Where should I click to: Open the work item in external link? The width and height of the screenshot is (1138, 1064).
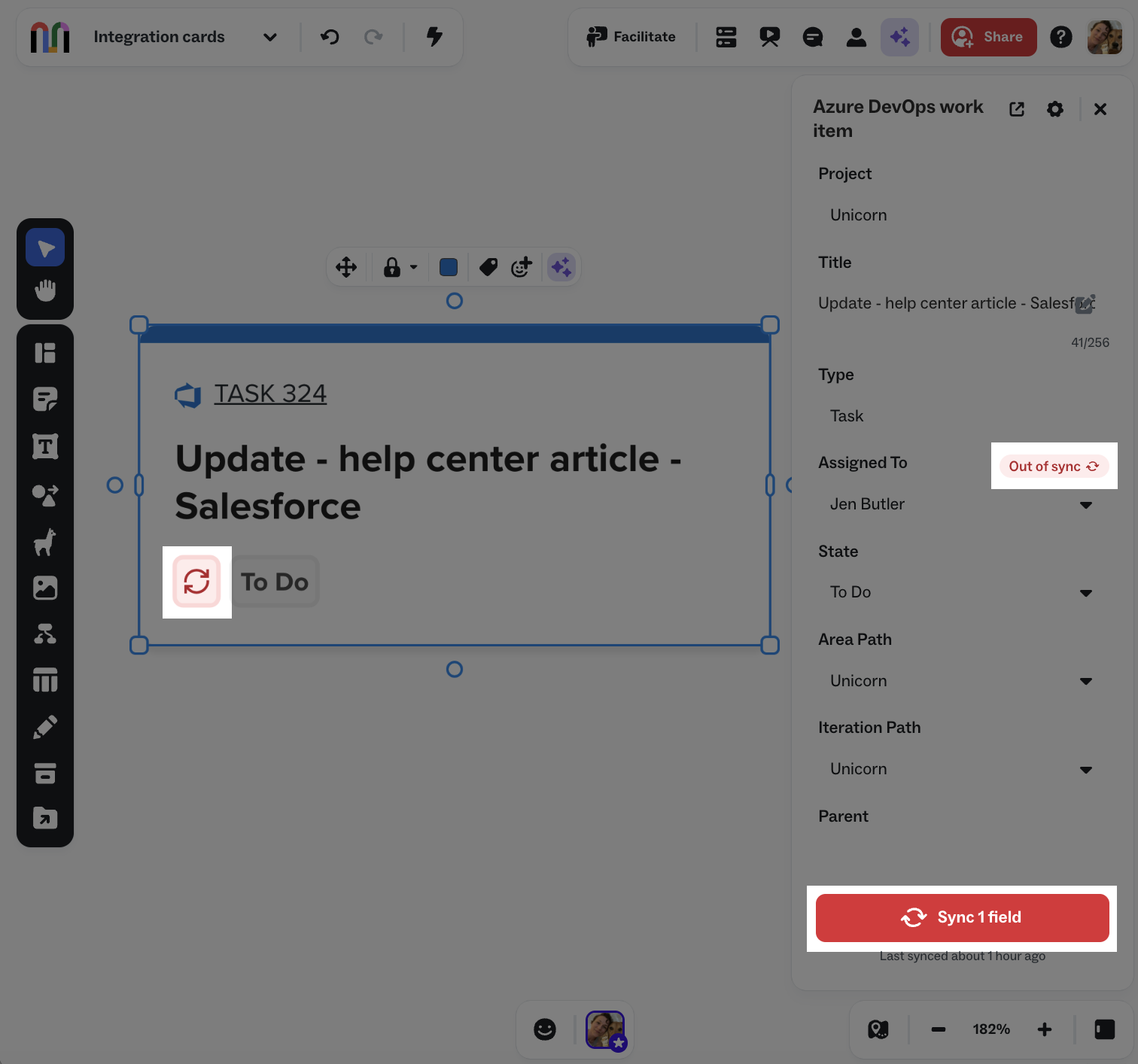point(1017,109)
